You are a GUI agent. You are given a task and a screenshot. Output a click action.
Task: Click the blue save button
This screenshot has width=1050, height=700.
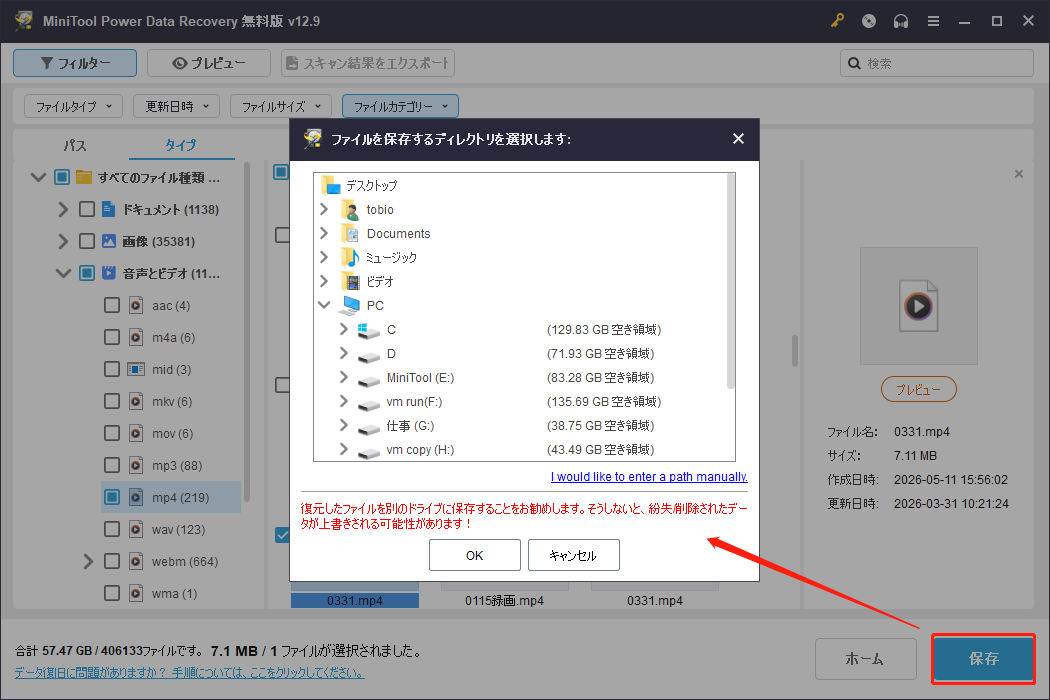point(983,658)
